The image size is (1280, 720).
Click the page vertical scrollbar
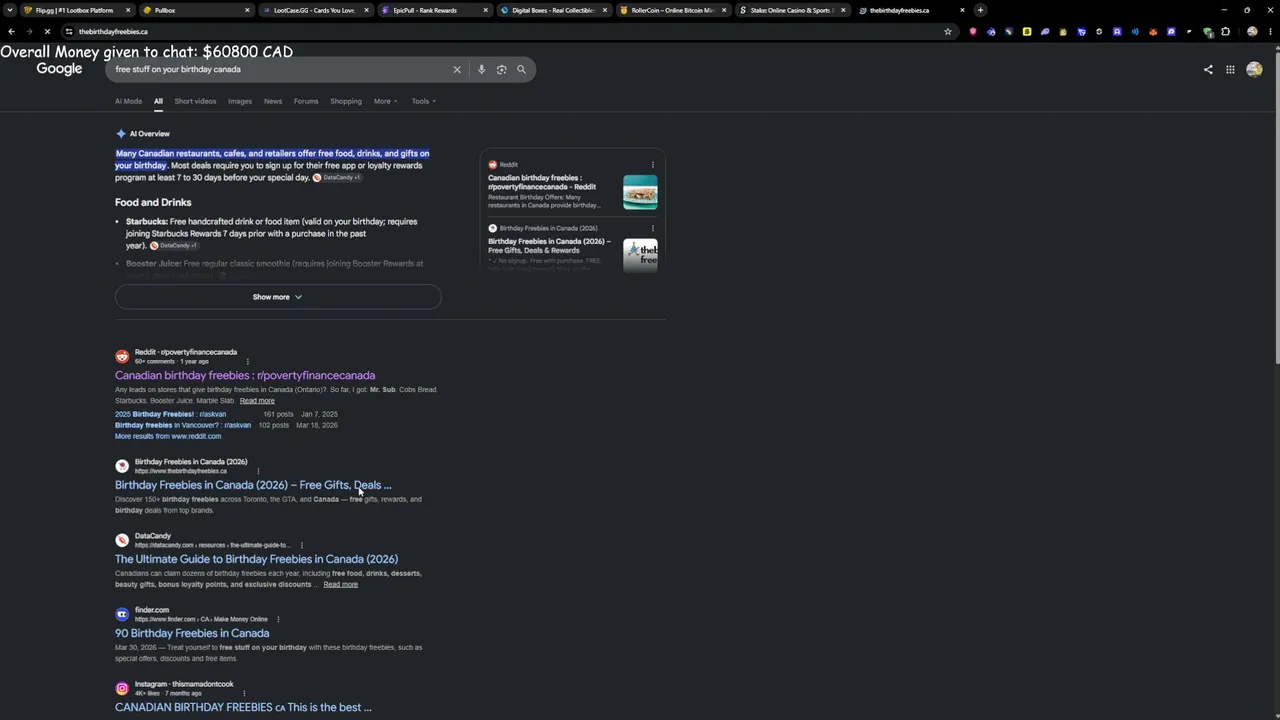pyautogui.click(x=1275, y=210)
